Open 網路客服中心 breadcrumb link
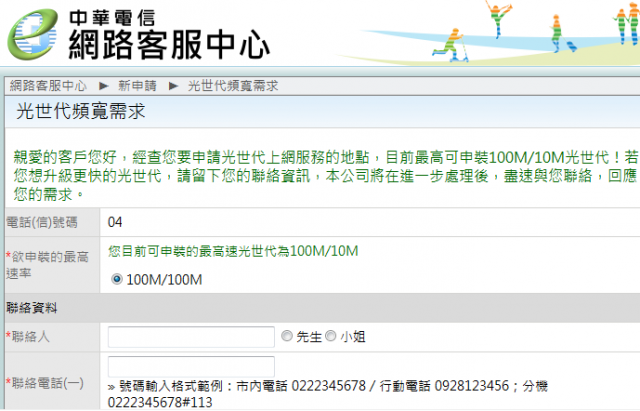This screenshot has width=640, height=411. click(x=48, y=86)
